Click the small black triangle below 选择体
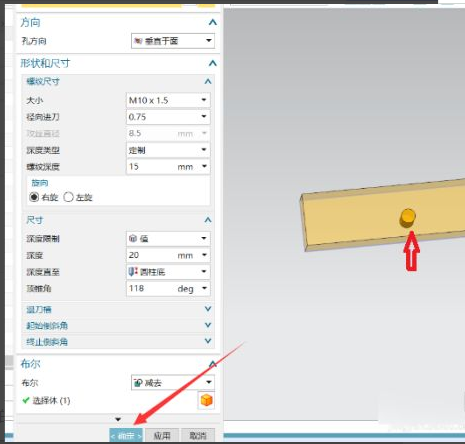Image resolution: width=465 pixels, height=444 pixels. click(x=118, y=419)
